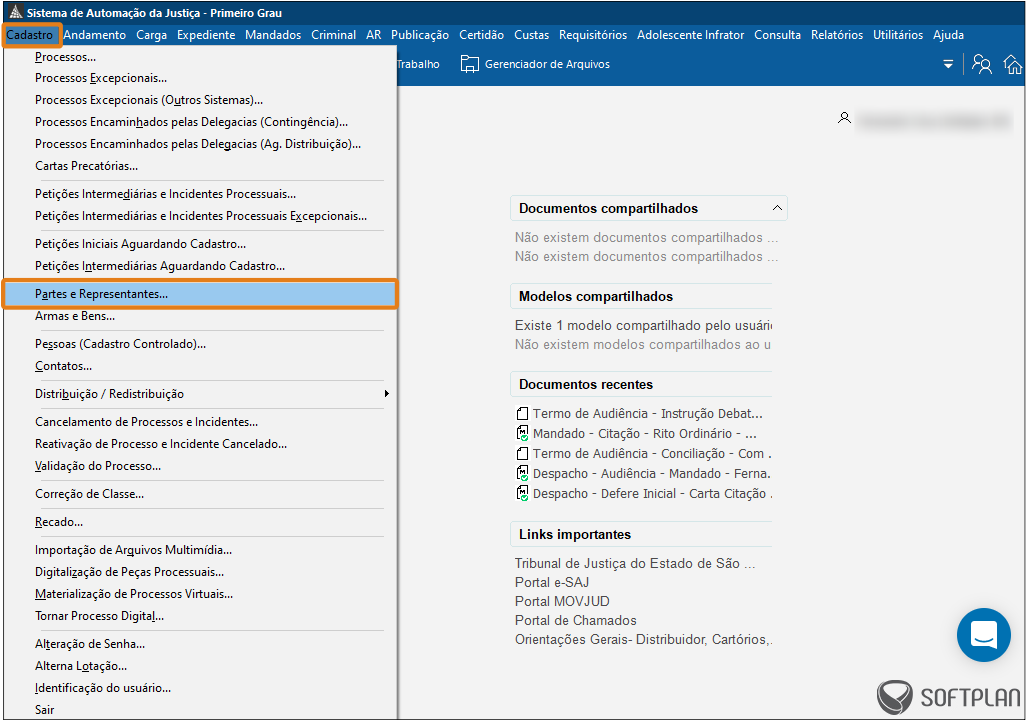Open the Requisitórios menu
This screenshot has width=1026, height=721.
[593, 35]
